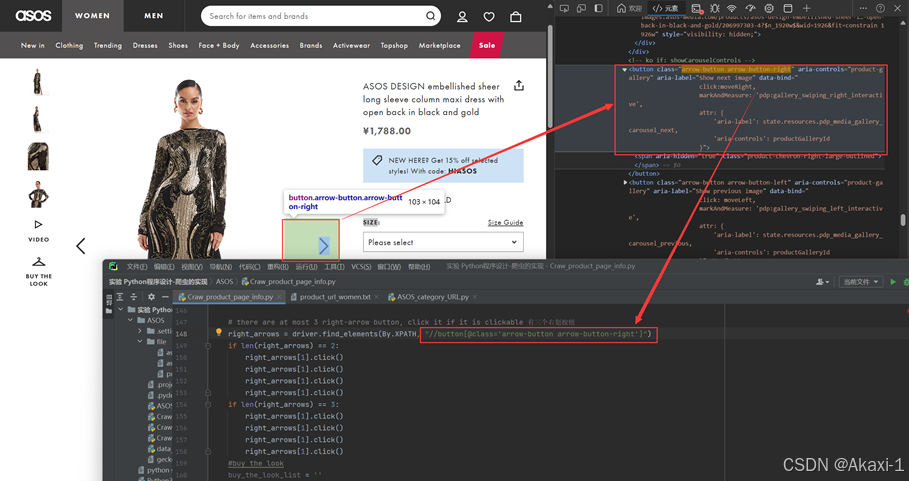The image size is (909, 481).
Task: Open the New in category
Action: click(x=32, y=45)
